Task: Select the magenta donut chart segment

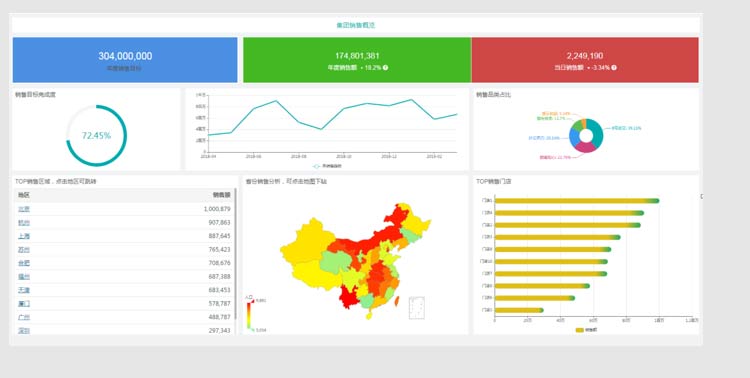Action: (585, 148)
